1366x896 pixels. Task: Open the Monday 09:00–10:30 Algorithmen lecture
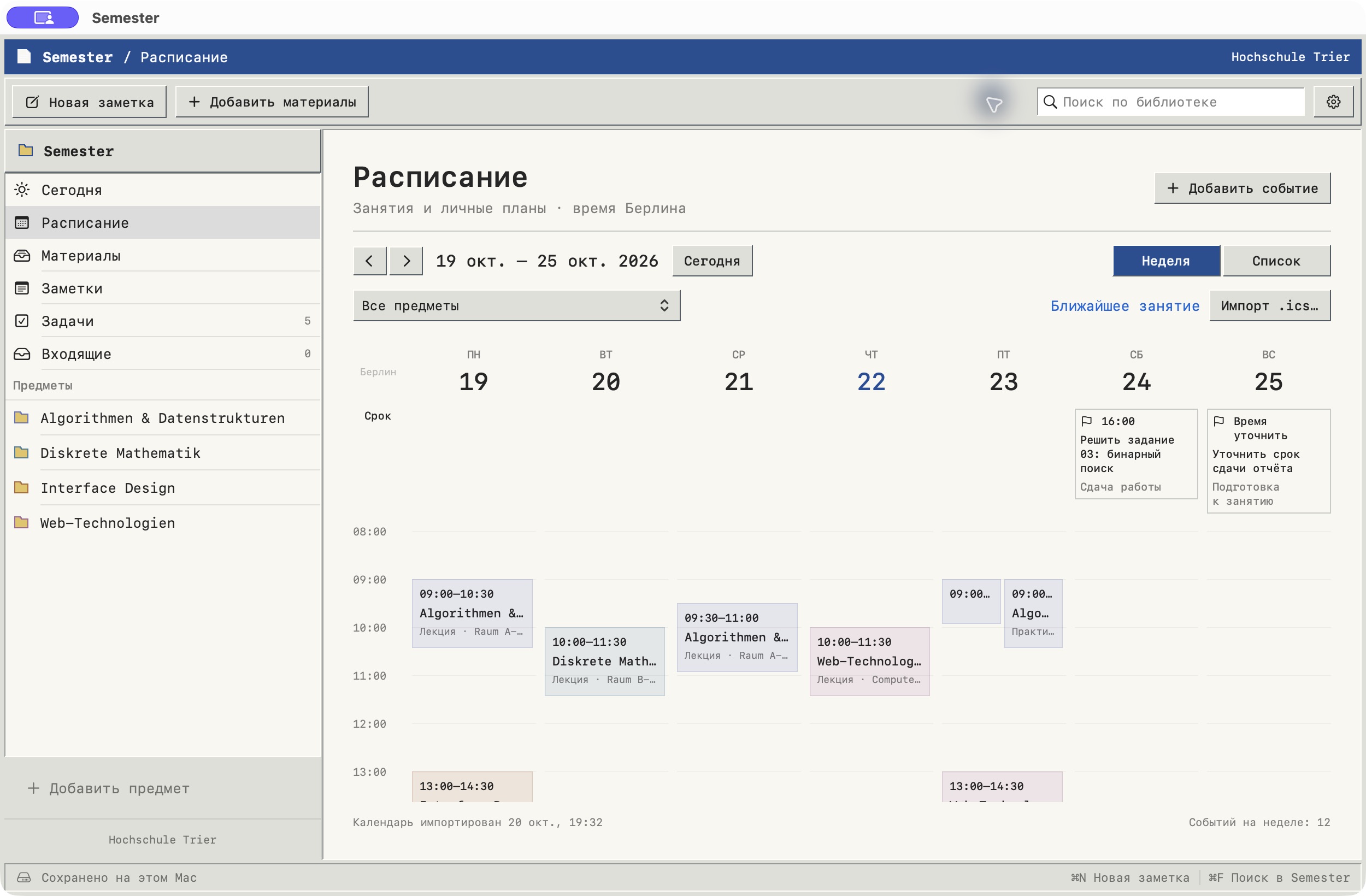(x=472, y=614)
